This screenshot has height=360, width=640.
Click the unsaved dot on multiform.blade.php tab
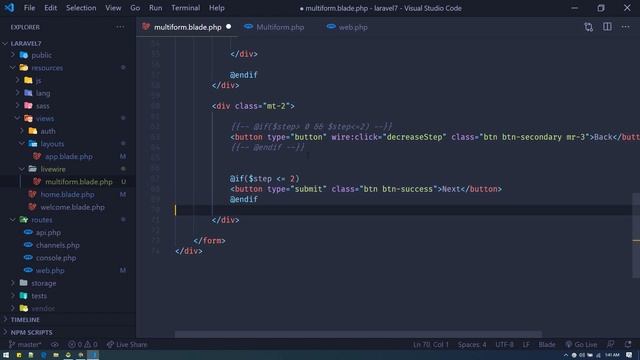[229, 27]
